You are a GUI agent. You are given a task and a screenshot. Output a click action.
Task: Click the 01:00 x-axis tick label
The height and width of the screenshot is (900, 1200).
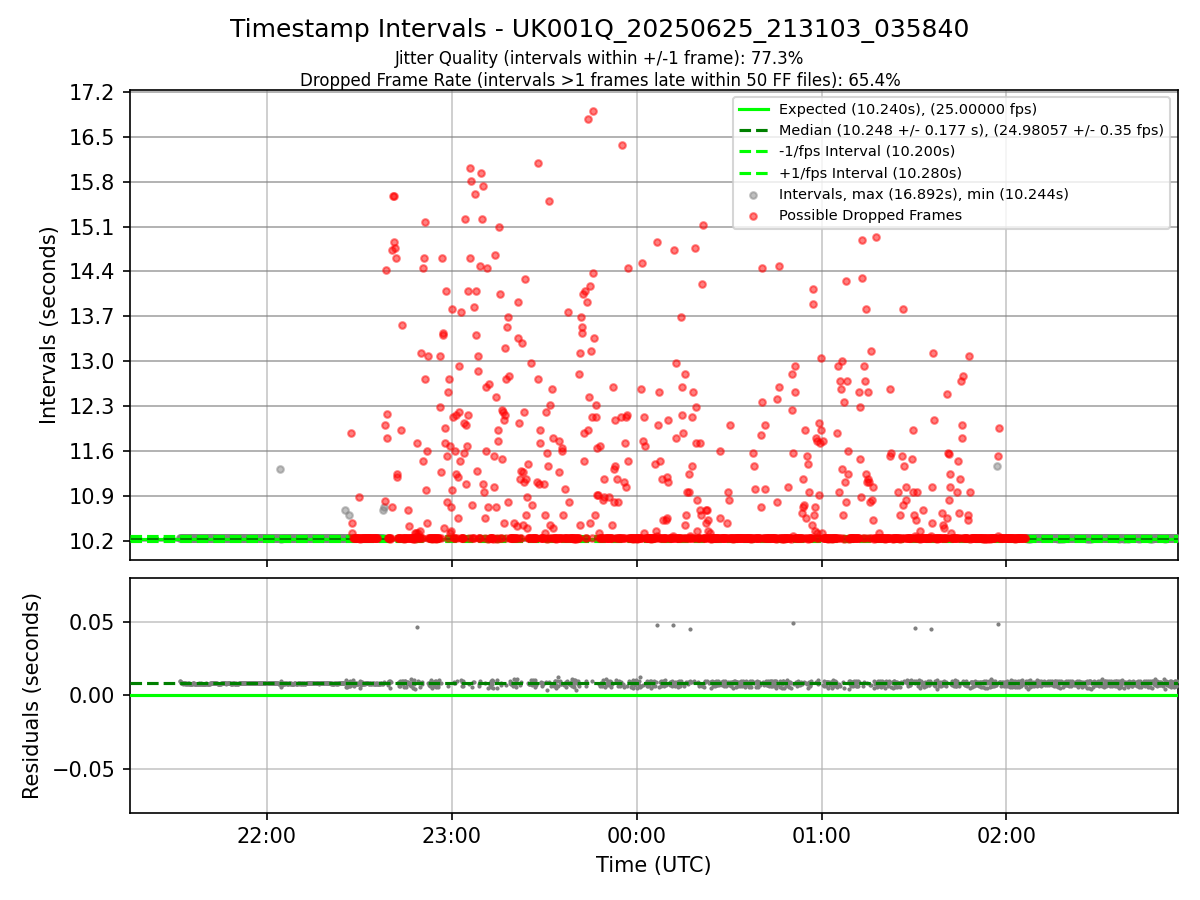[821, 834]
